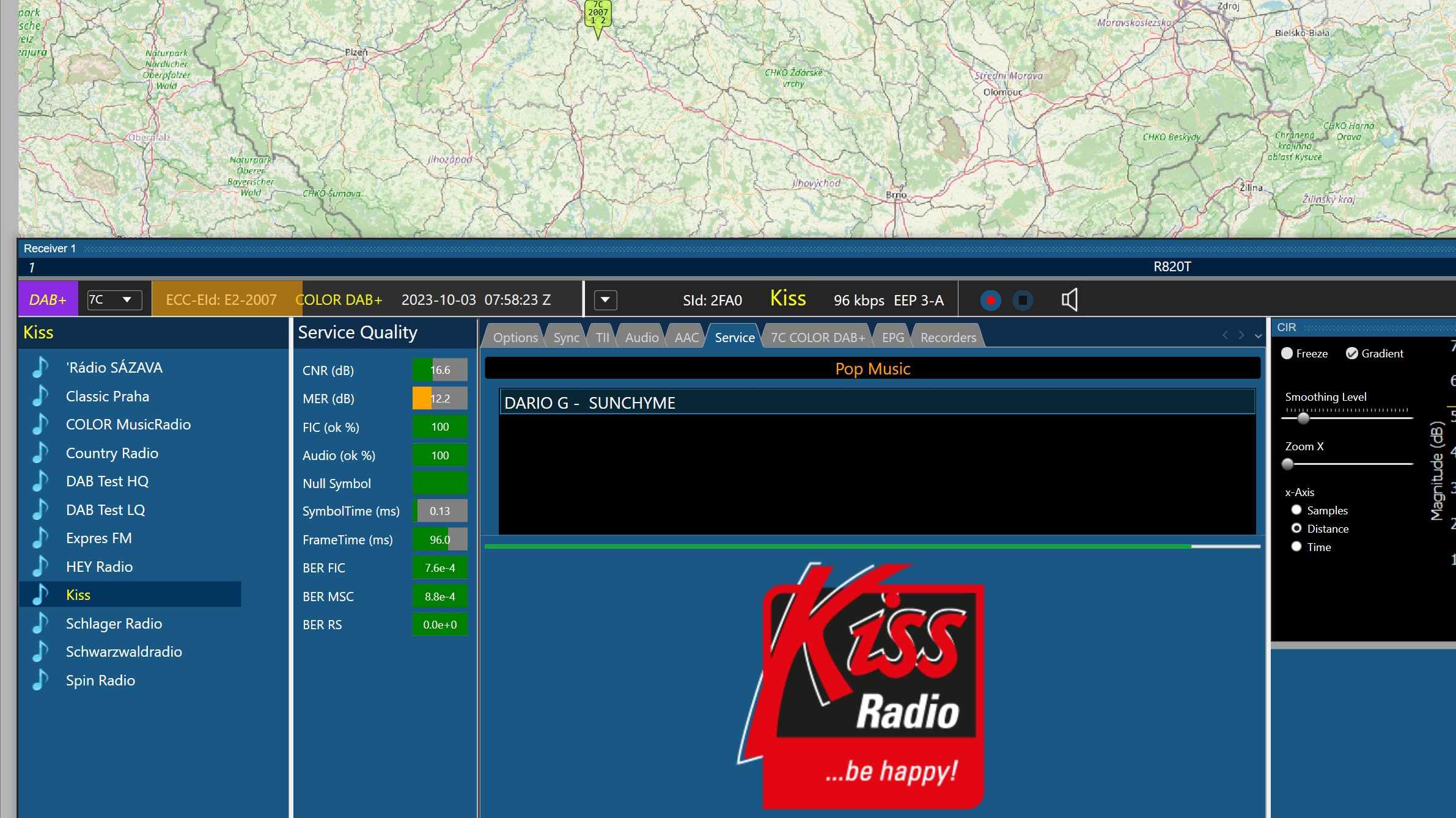Image resolution: width=1456 pixels, height=818 pixels.
Task: Mute audio with the speaker icon
Action: [1070, 300]
